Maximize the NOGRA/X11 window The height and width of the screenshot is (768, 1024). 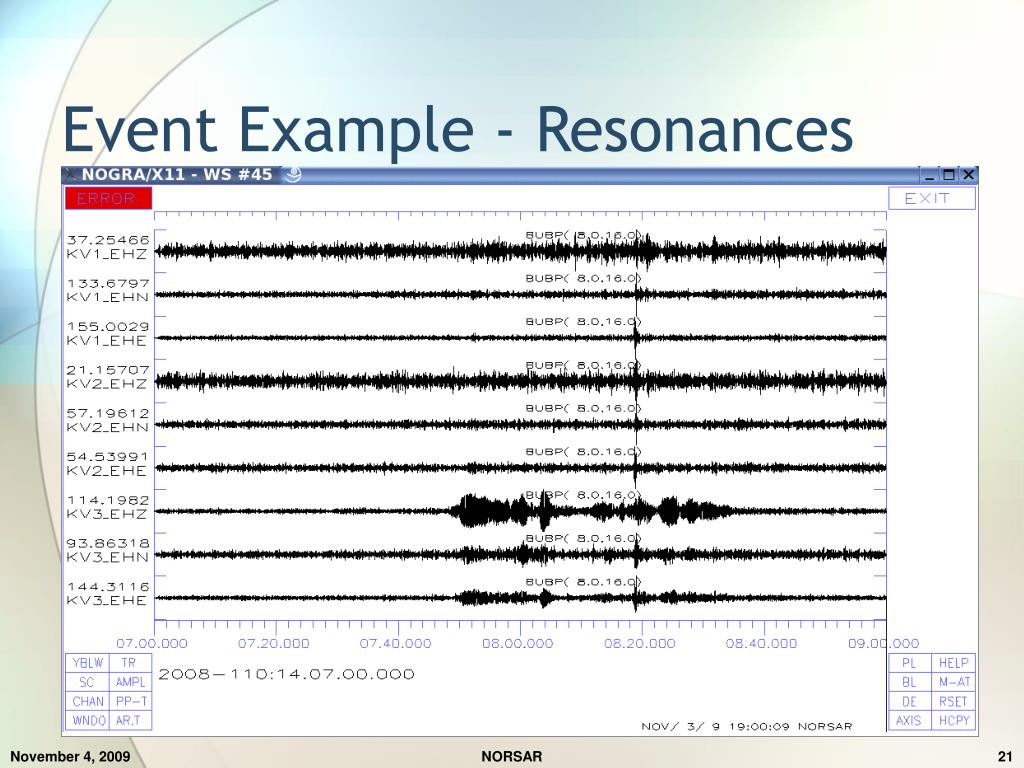(x=949, y=175)
